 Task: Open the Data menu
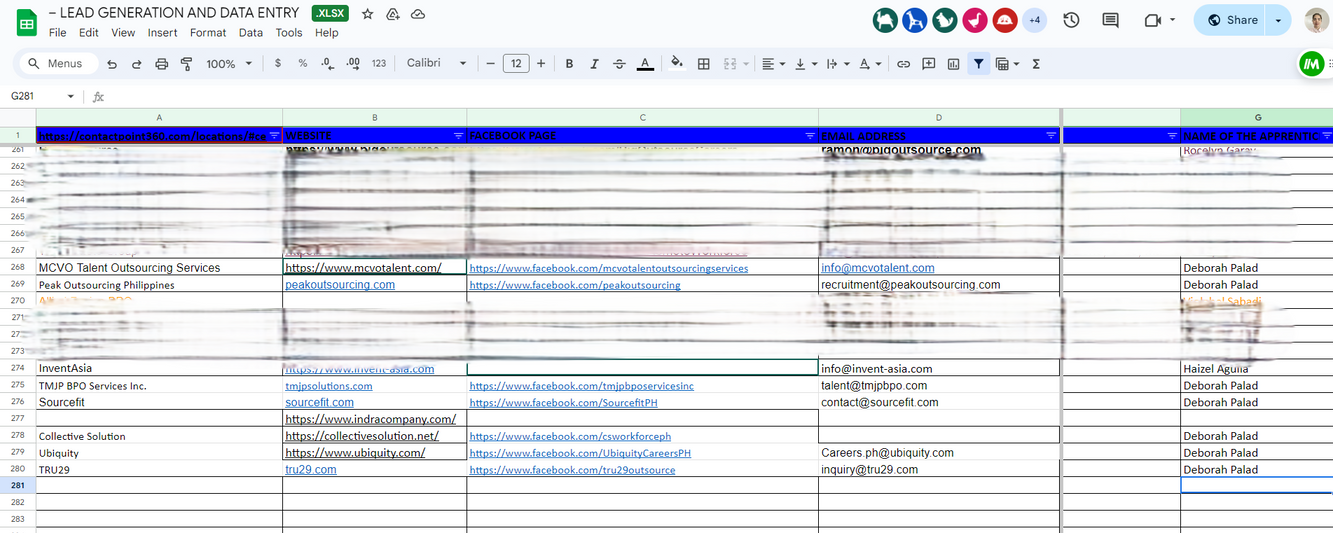coord(251,33)
